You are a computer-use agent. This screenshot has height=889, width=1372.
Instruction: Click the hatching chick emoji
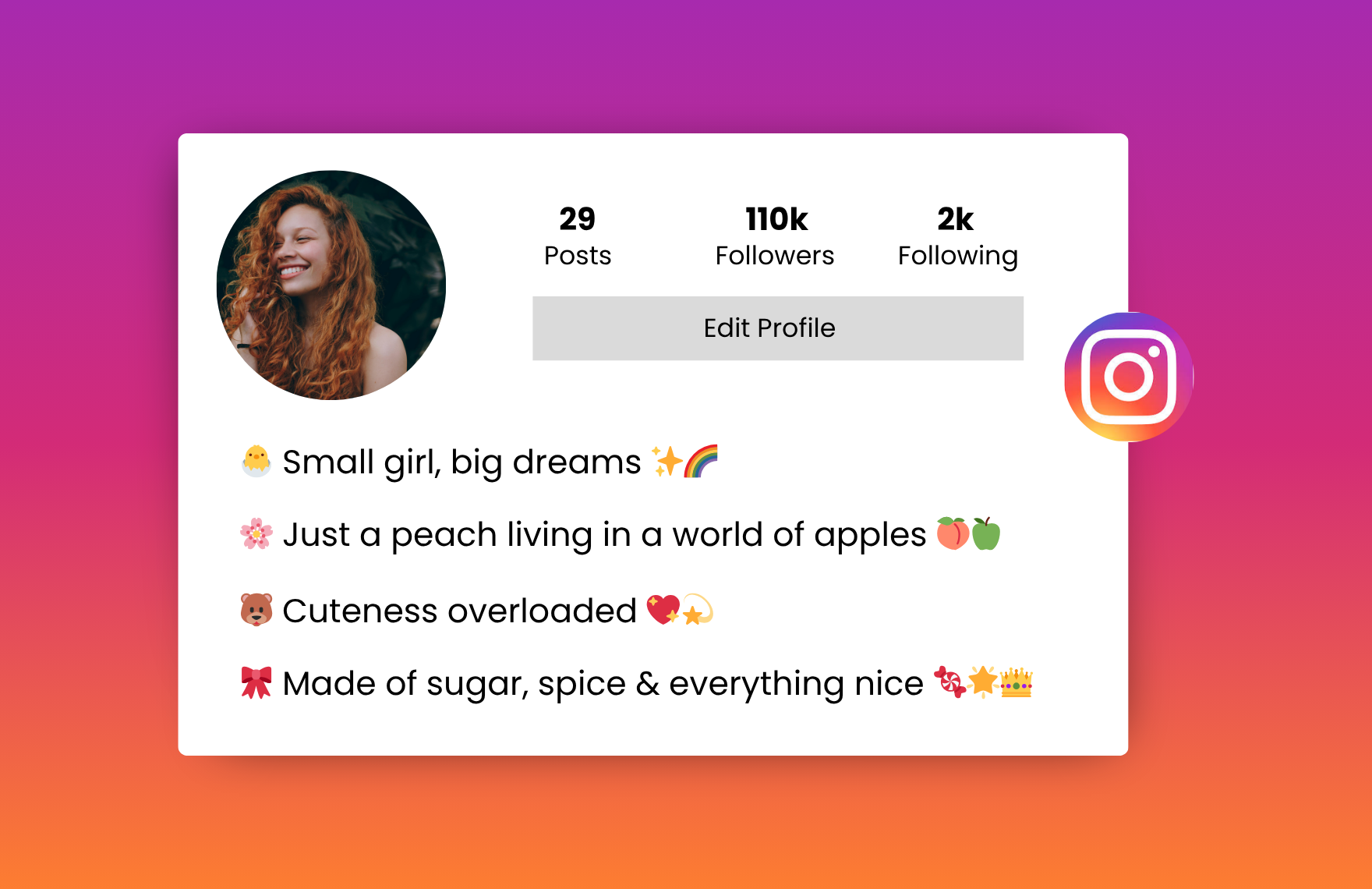[256, 461]
